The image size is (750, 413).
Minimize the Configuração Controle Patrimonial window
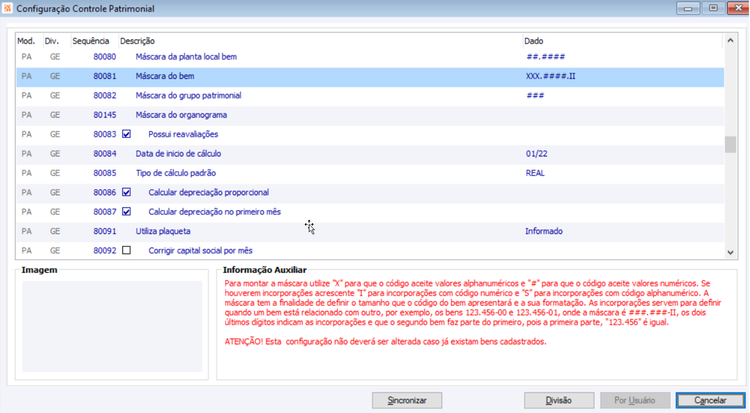tap(688, 8)
